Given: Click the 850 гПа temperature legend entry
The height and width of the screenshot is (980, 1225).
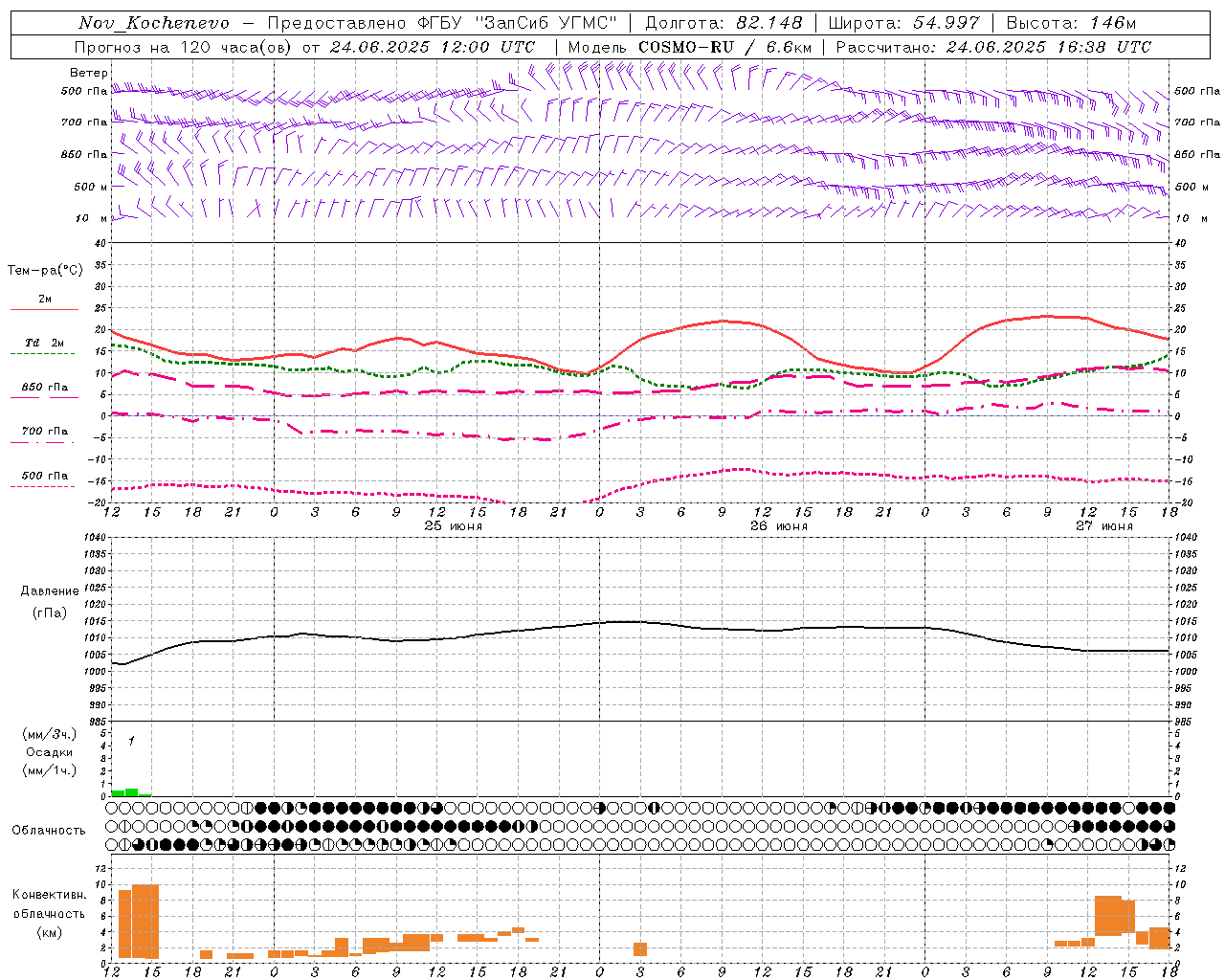Looking at the screenshot, I should click(x=45, y=388).
